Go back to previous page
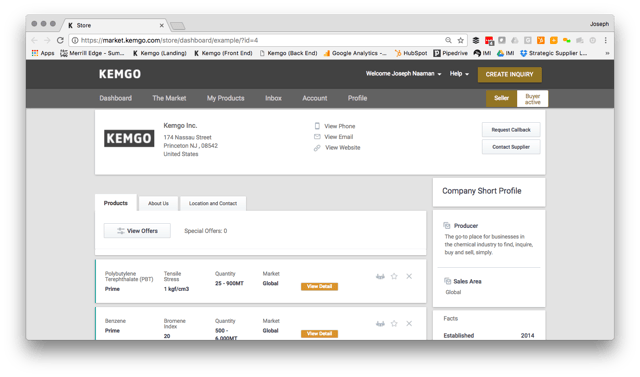Viewport: 640px width, 377px height. tap(34, 40)
